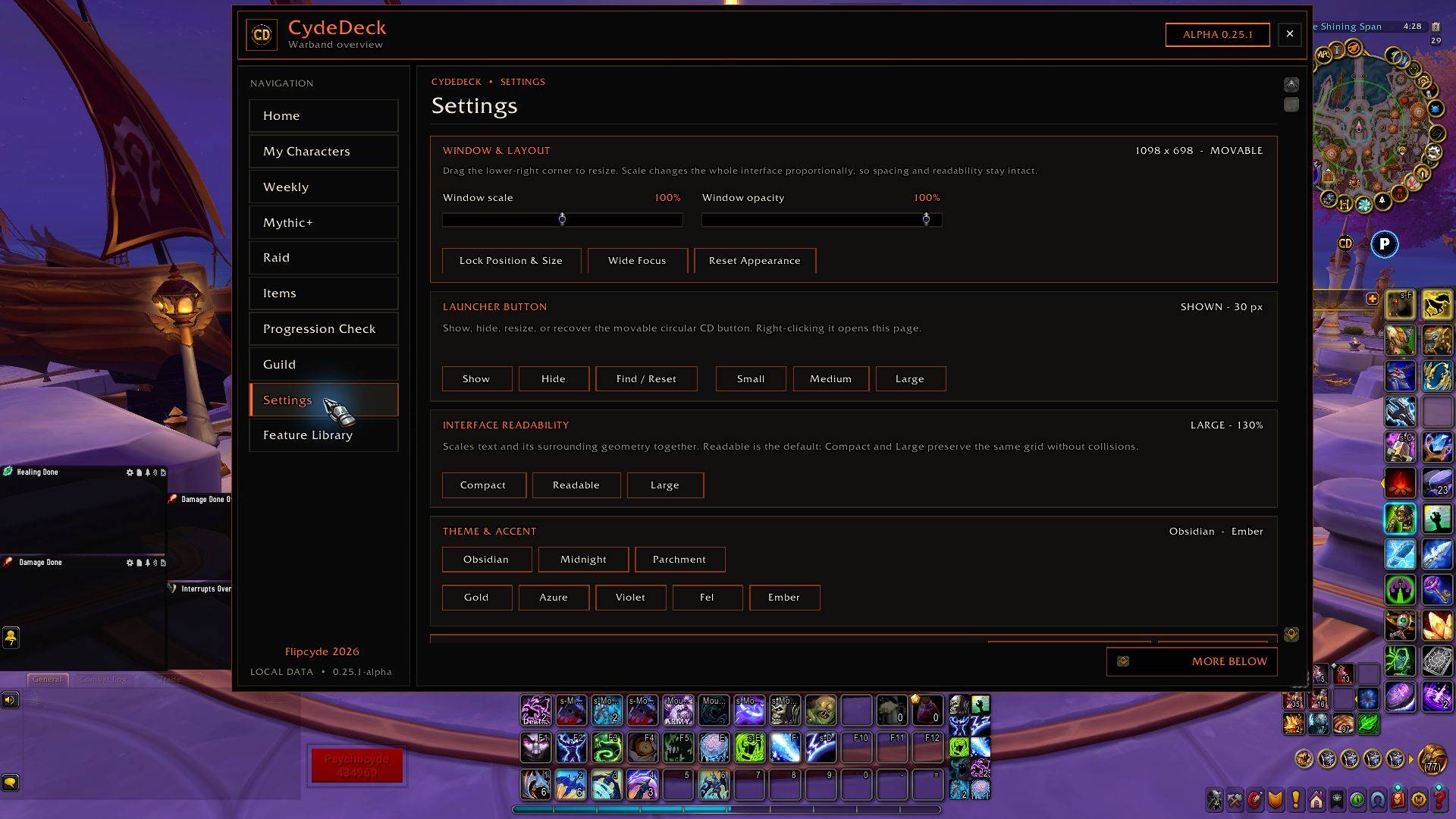
Task: Go to My Characters in the navigation
Action: [x=324, y=152]
